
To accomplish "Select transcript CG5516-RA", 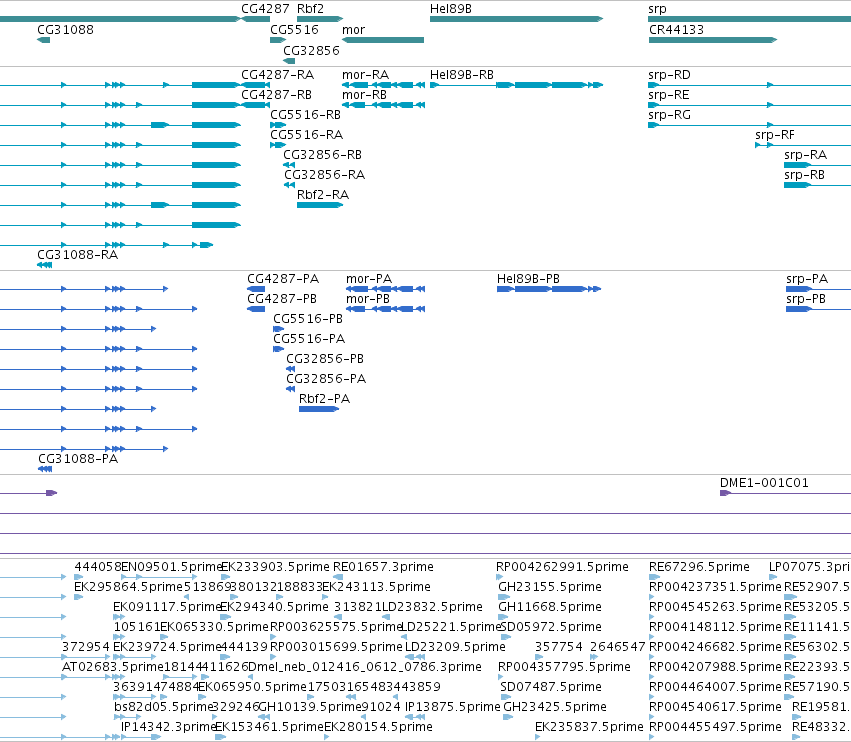I will pos(307,135).
